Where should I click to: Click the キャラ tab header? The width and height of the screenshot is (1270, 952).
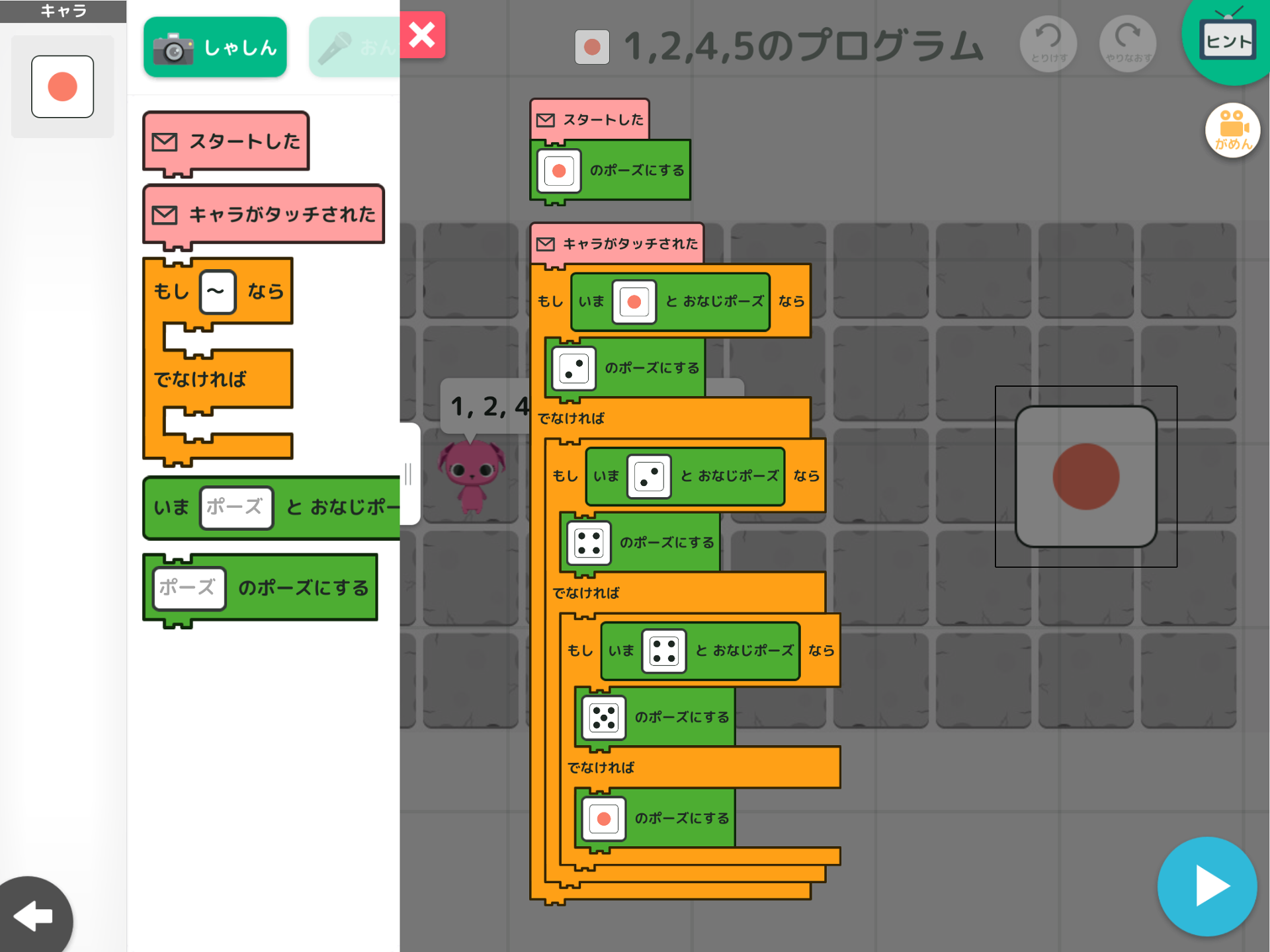click(63, 11)
